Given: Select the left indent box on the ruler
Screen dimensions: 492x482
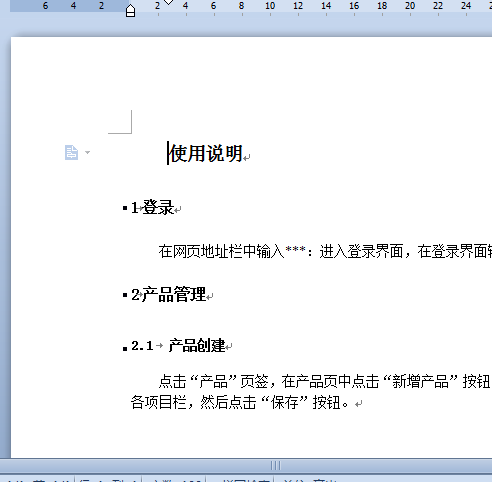Looking at the screenshot, I should point(130,14).
